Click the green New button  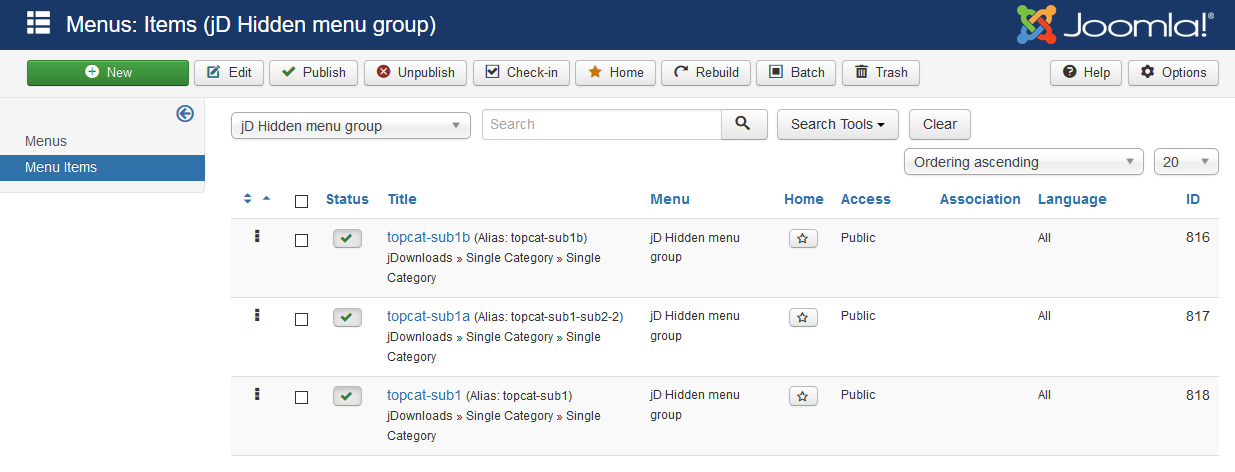point(108,72)
